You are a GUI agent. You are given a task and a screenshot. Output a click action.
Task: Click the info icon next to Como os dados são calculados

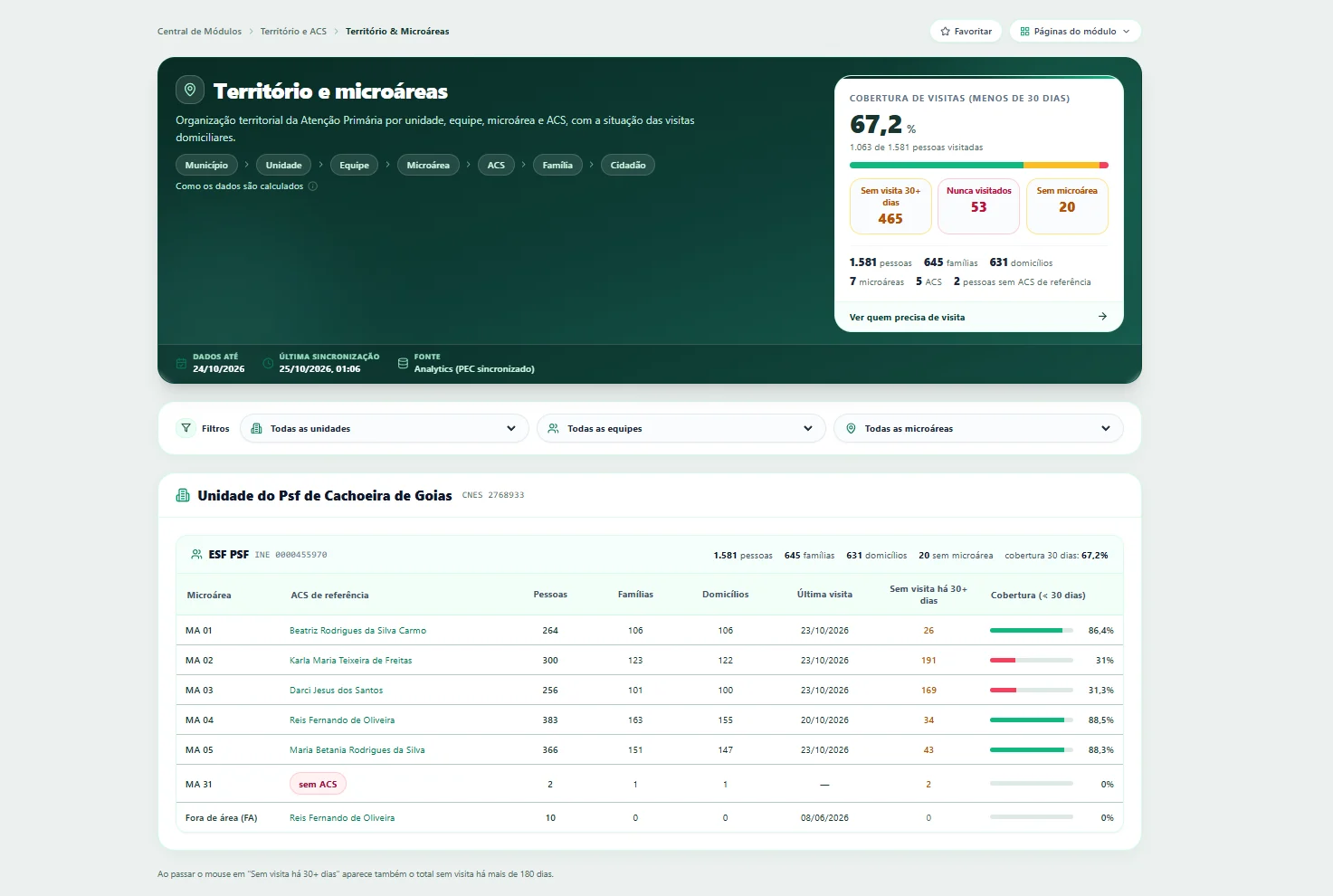pos(313,186)
